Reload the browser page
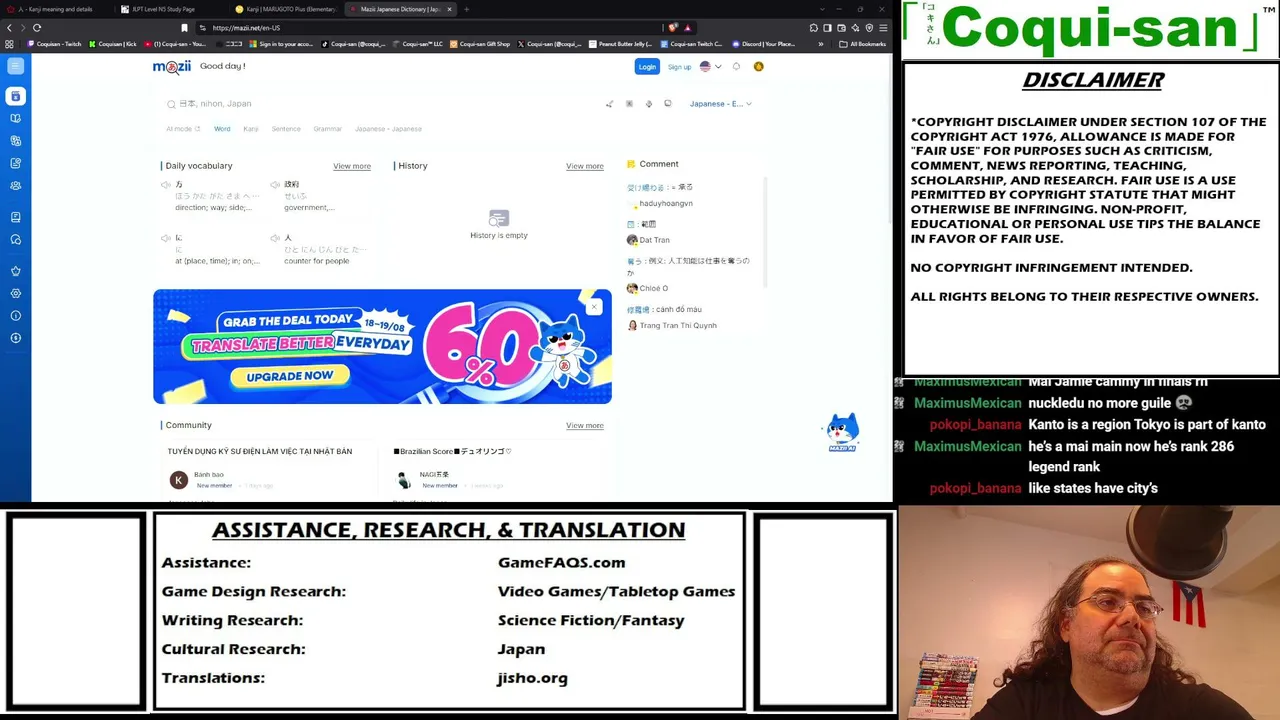Viewport: 1280px width, 720px height. tap(37, 28)
